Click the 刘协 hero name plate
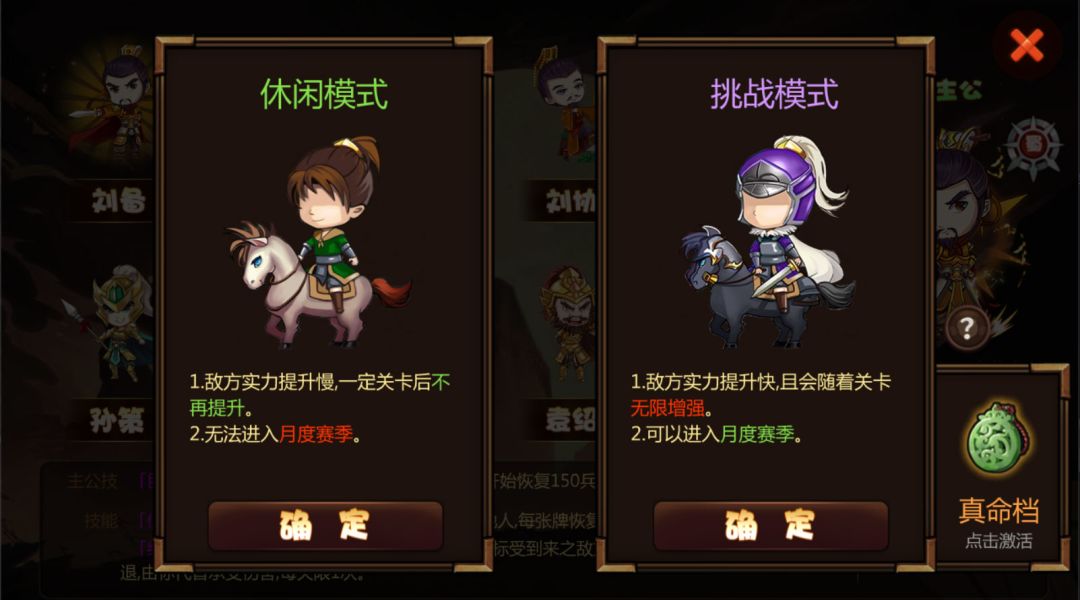Image resolution: width=1080 pixels, height=600 pixels. coord(569,202)
